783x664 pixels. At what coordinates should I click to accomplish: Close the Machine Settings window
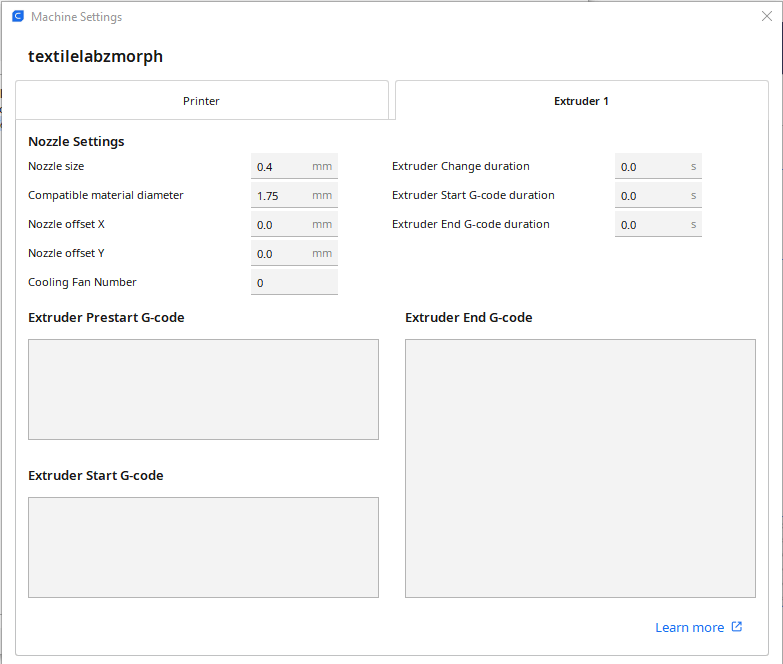[x=767, y=17]
